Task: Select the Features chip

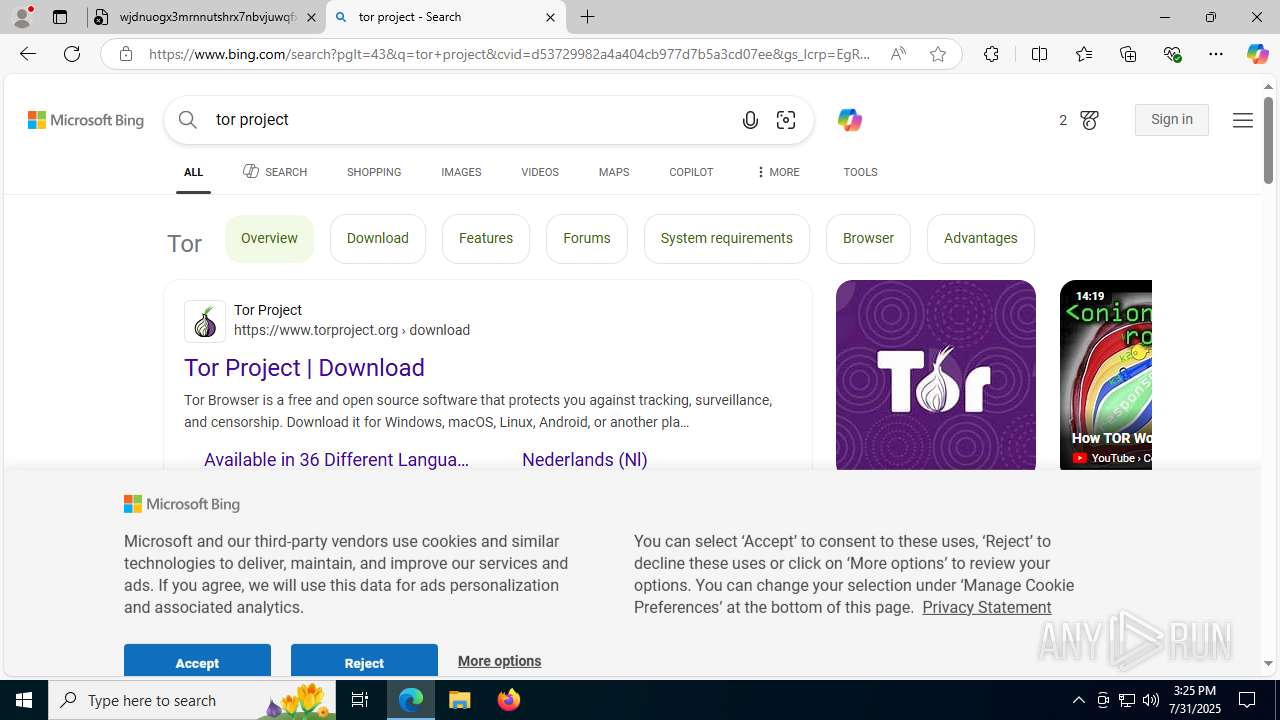Action: (x=486, y=238)
